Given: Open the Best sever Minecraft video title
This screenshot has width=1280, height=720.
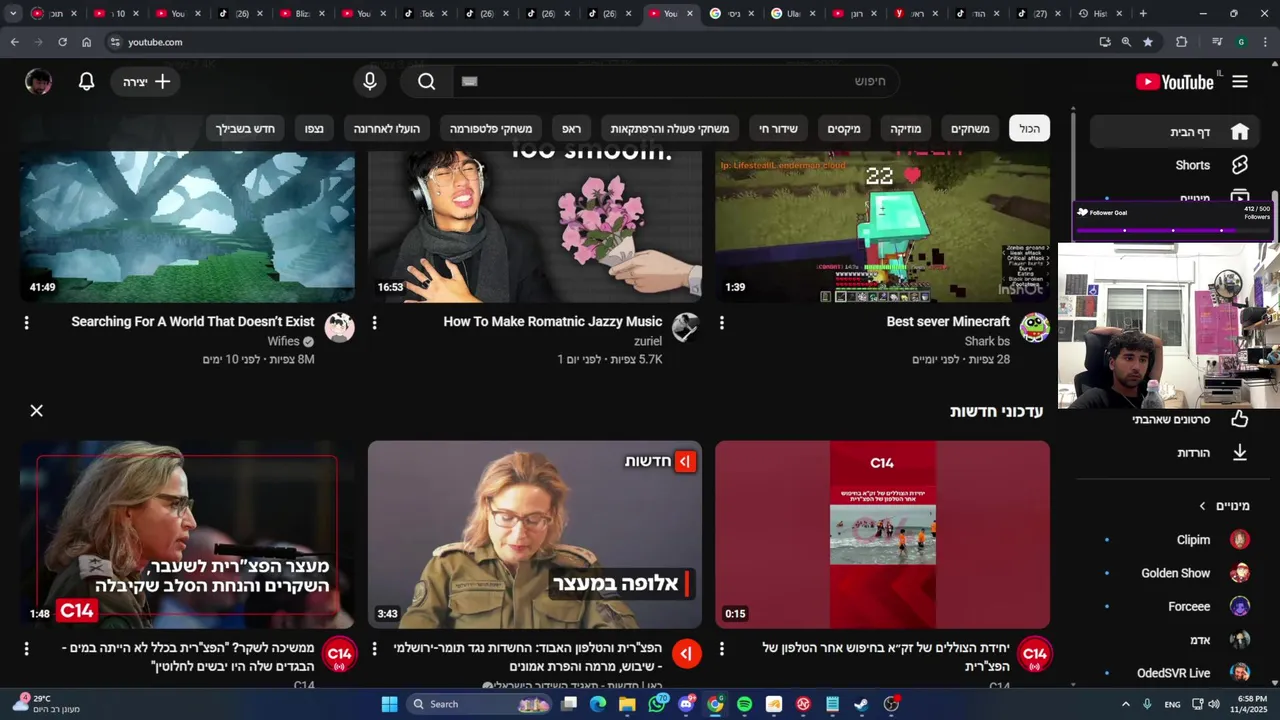Looking at the screenshot, I should [948, 322].
